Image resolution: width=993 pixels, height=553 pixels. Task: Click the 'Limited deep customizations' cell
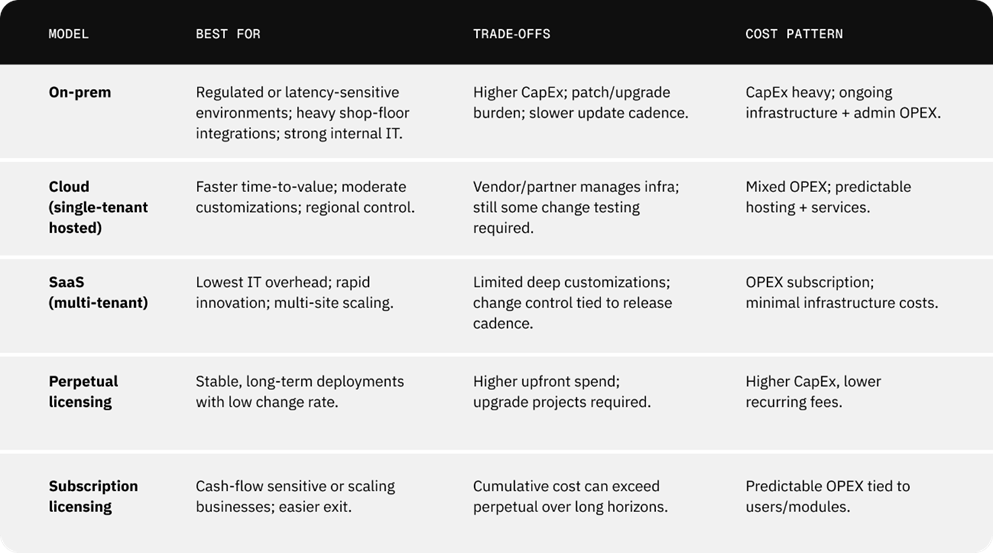(x=572, y=302)
